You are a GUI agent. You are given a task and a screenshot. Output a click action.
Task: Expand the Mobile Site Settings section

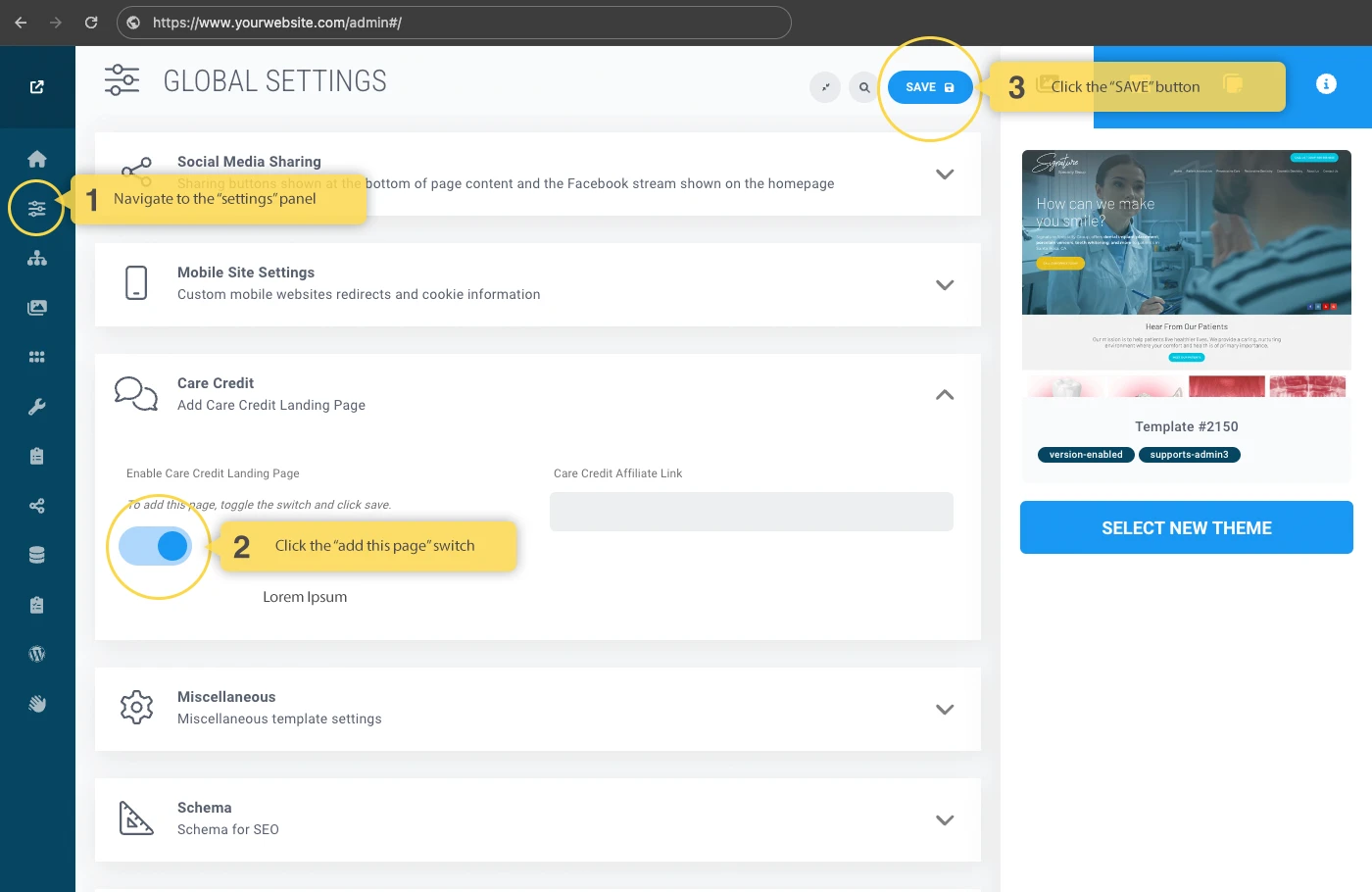coord(944,285)
